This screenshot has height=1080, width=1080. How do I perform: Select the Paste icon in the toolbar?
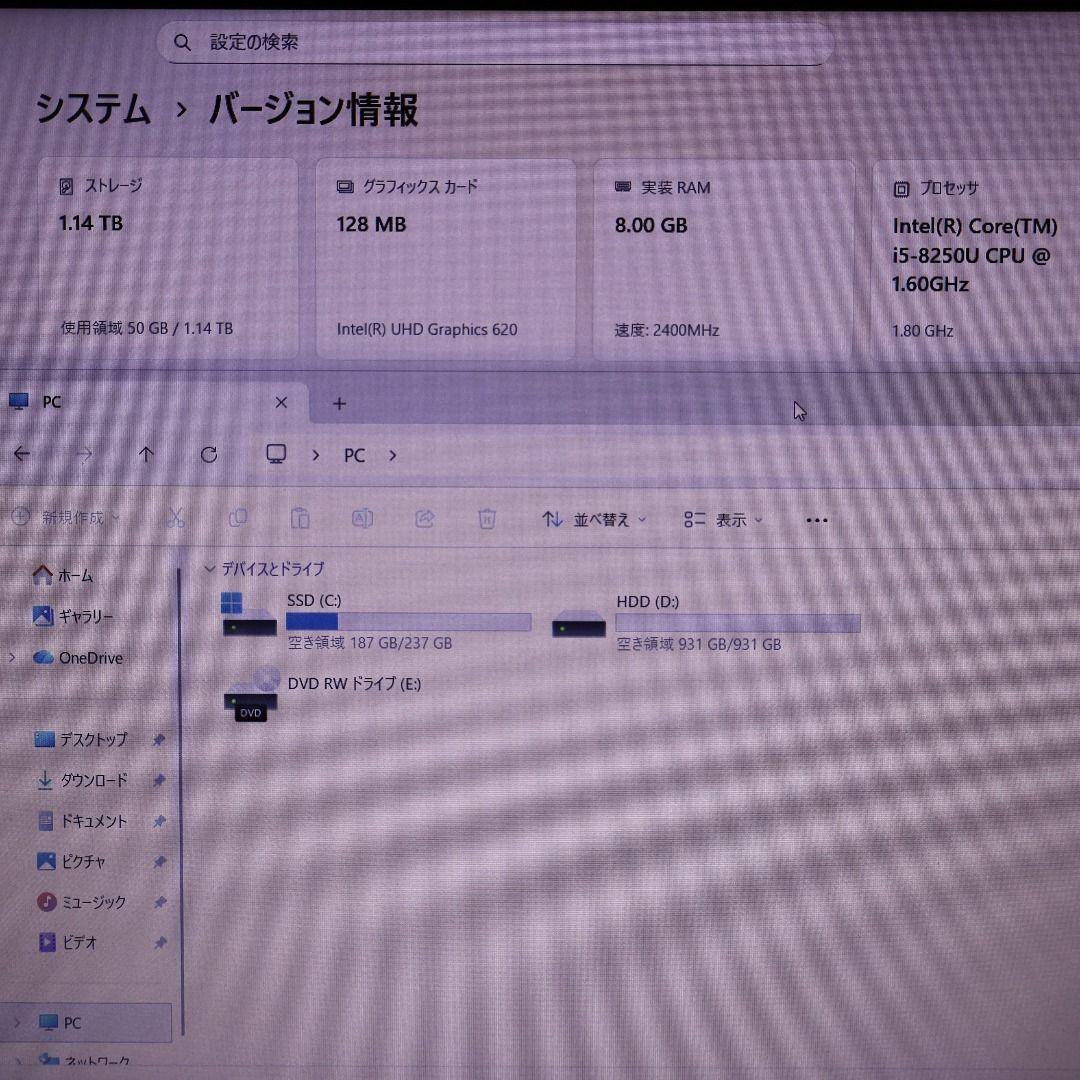click(x=300, y=519)
